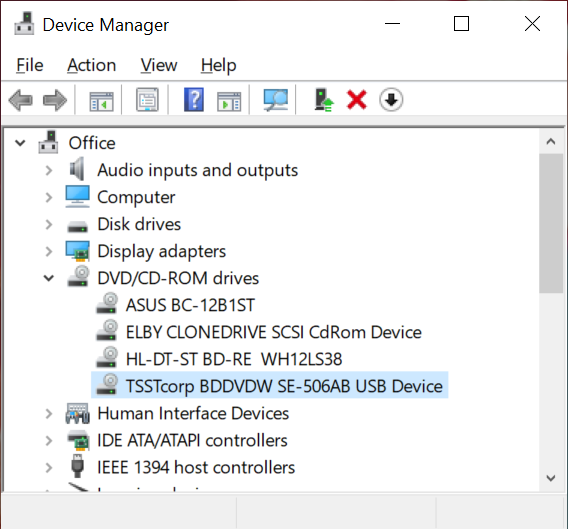Screen dimensions: 568x529
Task: Click the blue Help question mark icon
Action: (x=194, y=100)
